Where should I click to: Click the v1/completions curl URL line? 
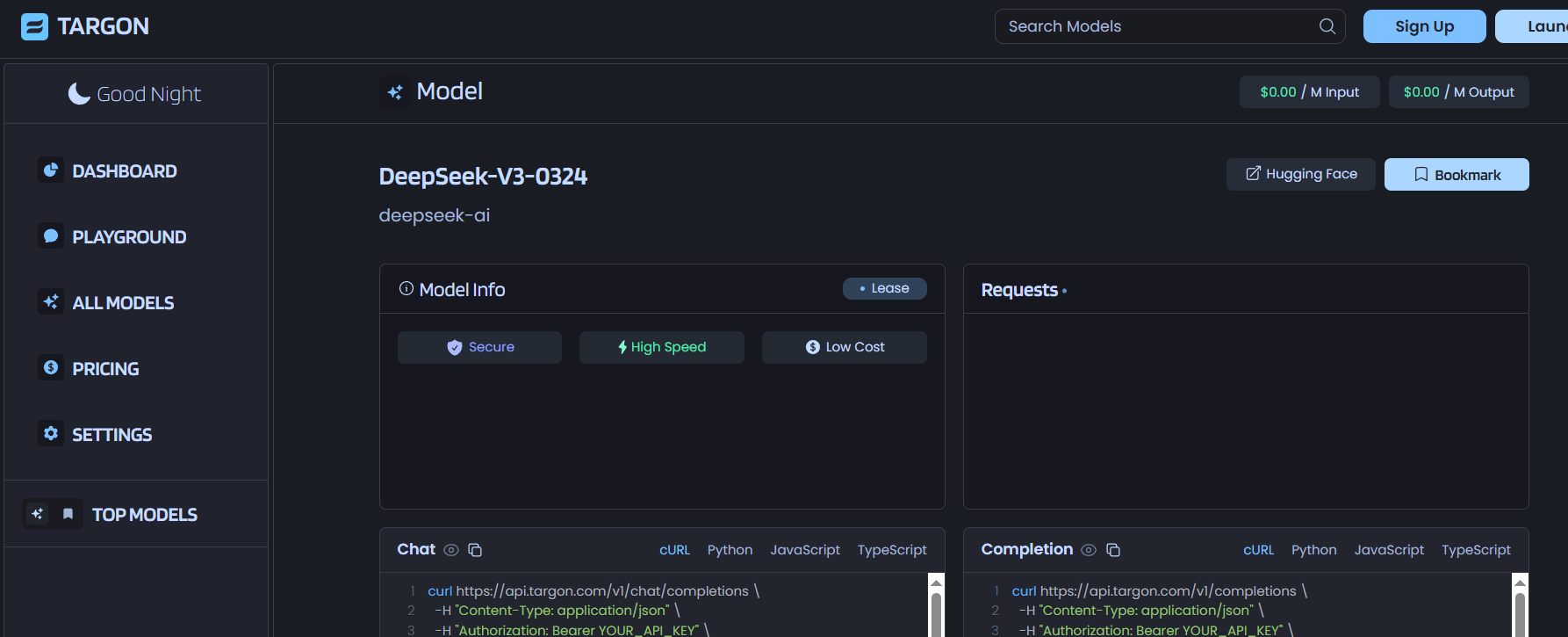pos(1160,591)
